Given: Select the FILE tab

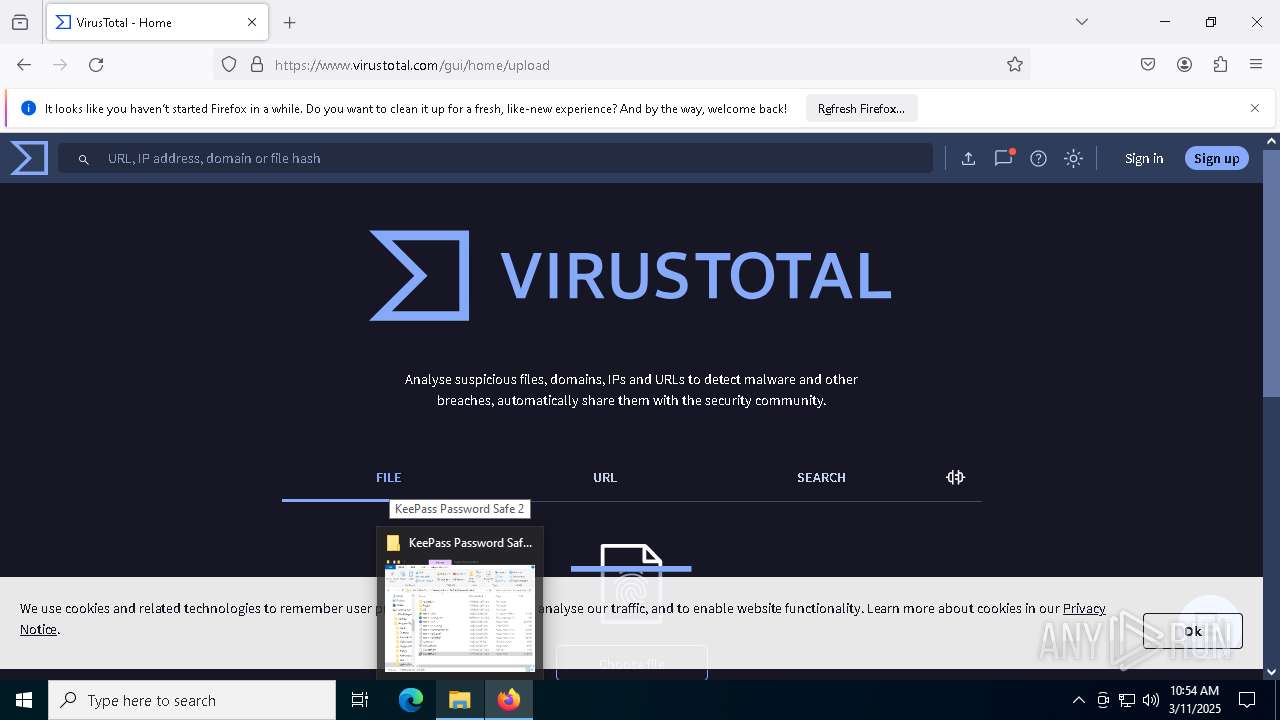Looking at the screenshot, I should tap(388, 477).
